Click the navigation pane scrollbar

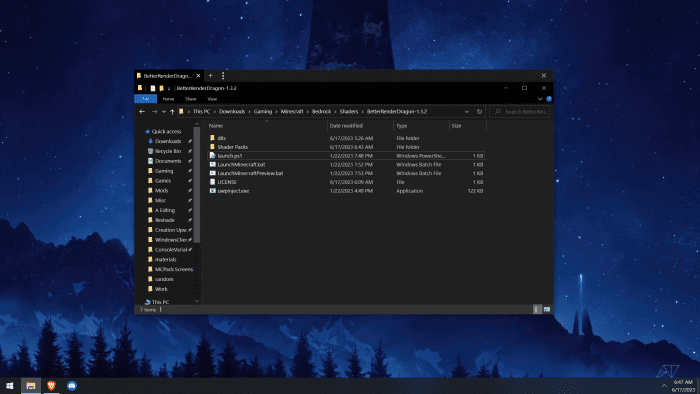point(196,185)
